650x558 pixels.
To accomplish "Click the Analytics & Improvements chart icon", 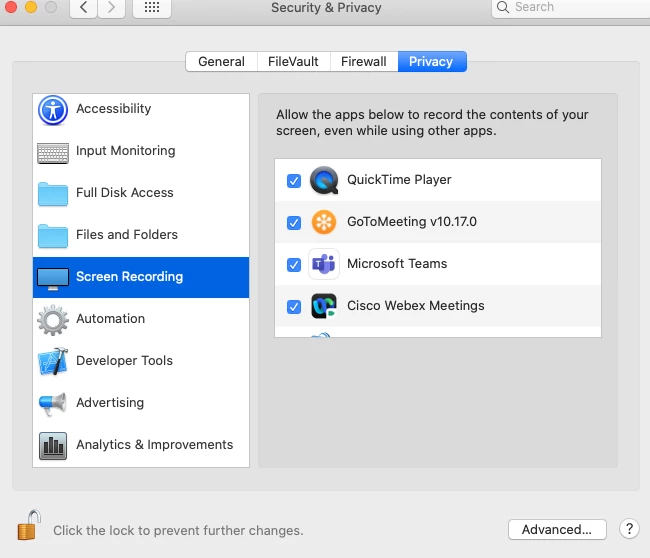I will click(x=53, y=446).
